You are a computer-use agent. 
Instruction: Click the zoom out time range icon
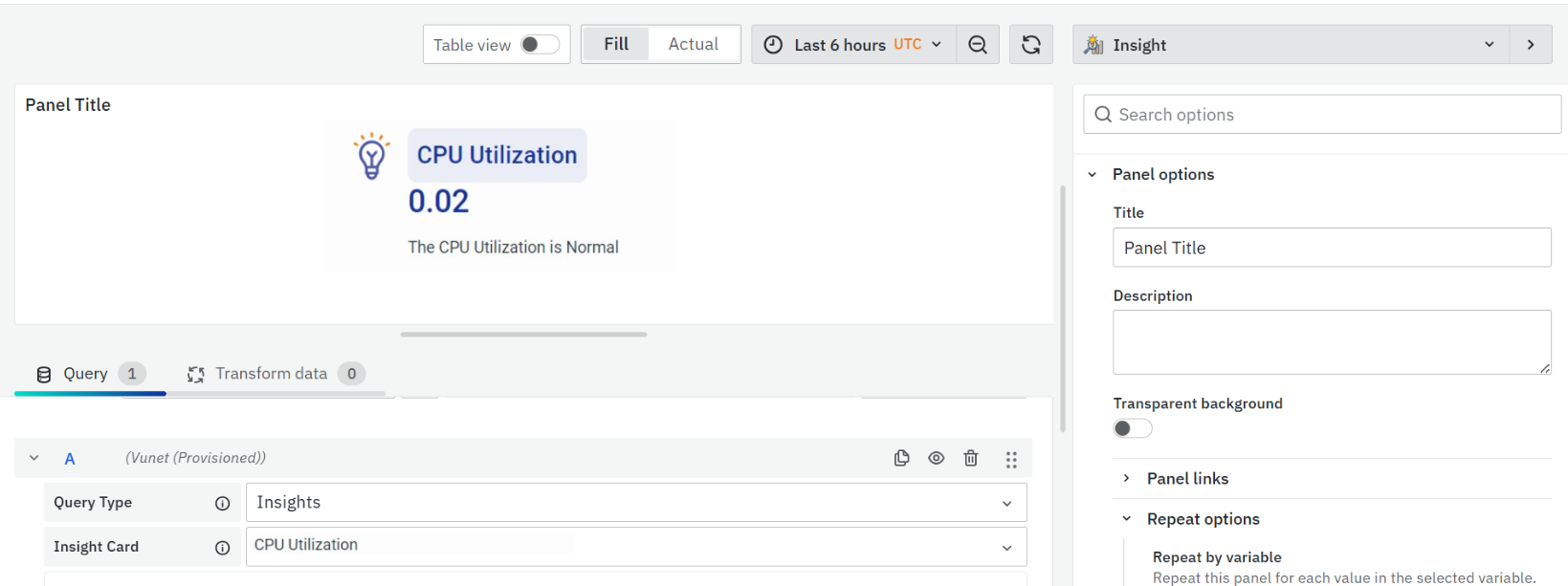977,45
